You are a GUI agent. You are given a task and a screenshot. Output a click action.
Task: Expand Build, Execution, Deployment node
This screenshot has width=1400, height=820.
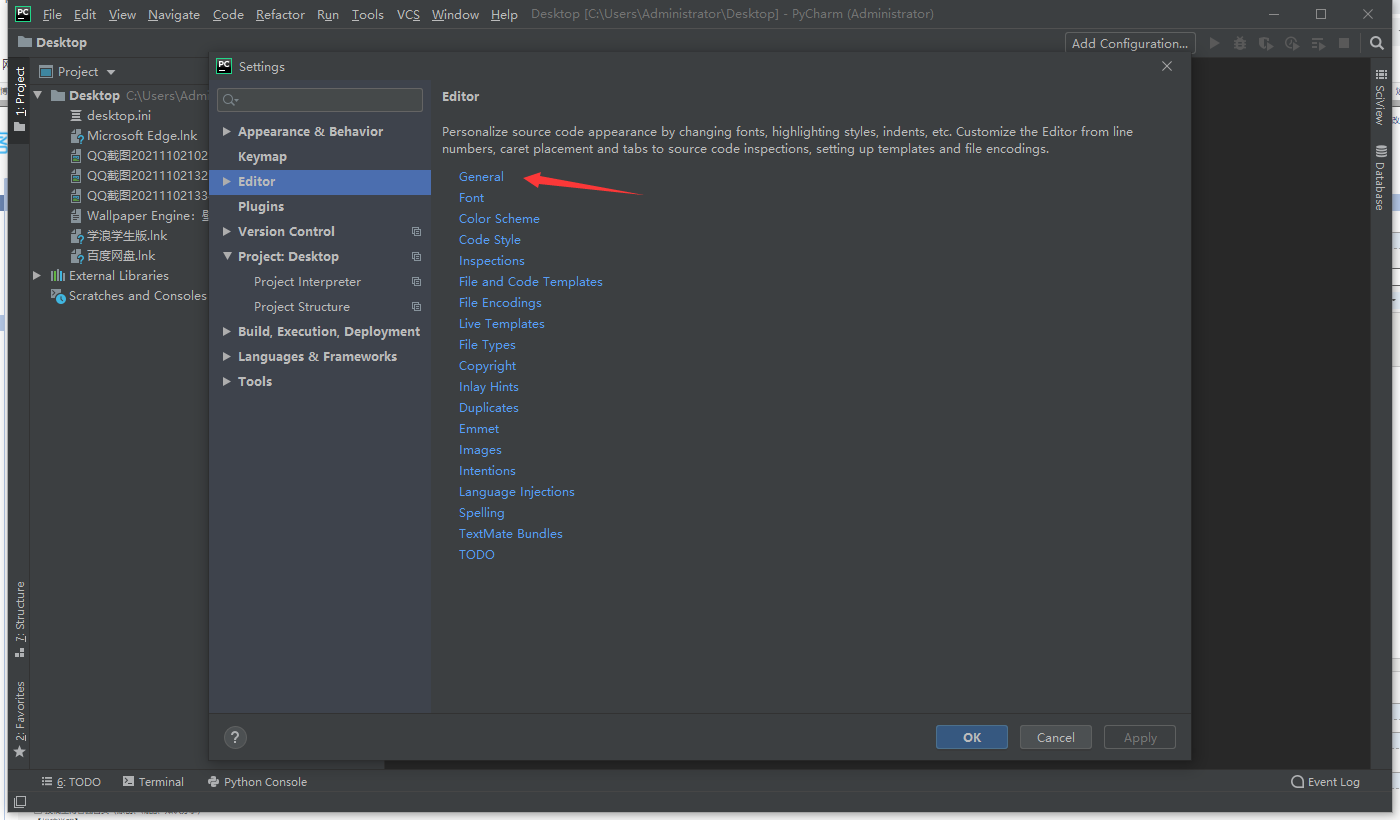[227, 331]
